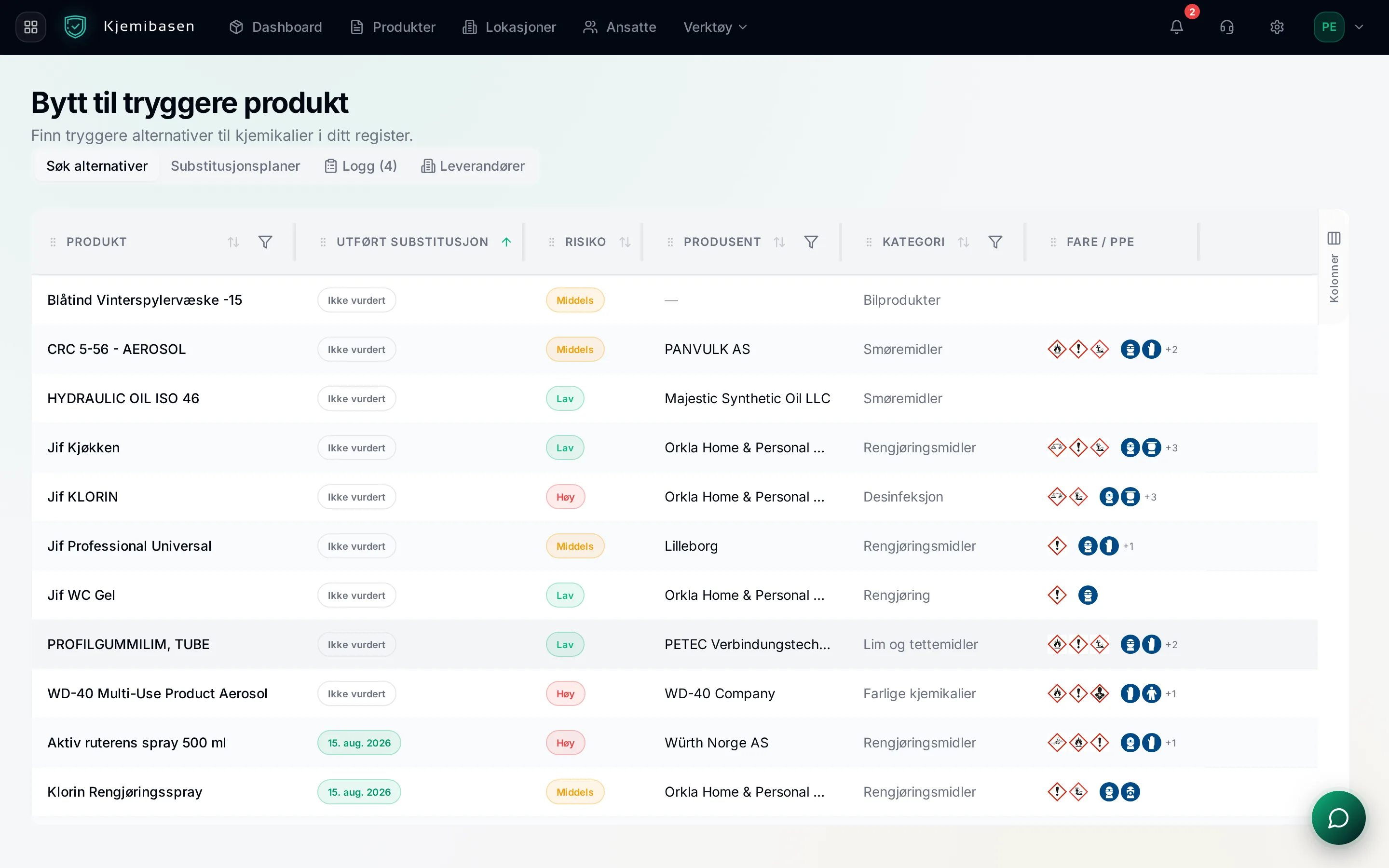Open the app grid launcher icon

[x=31, y=27]
